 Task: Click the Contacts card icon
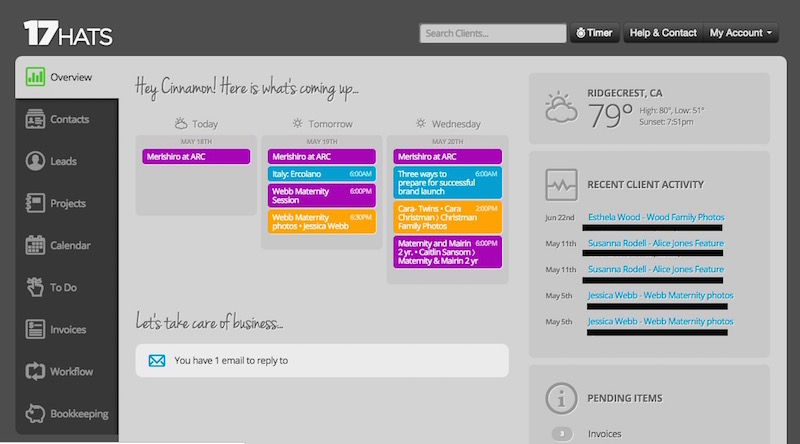pyautogui.click(x=35, y=119)
